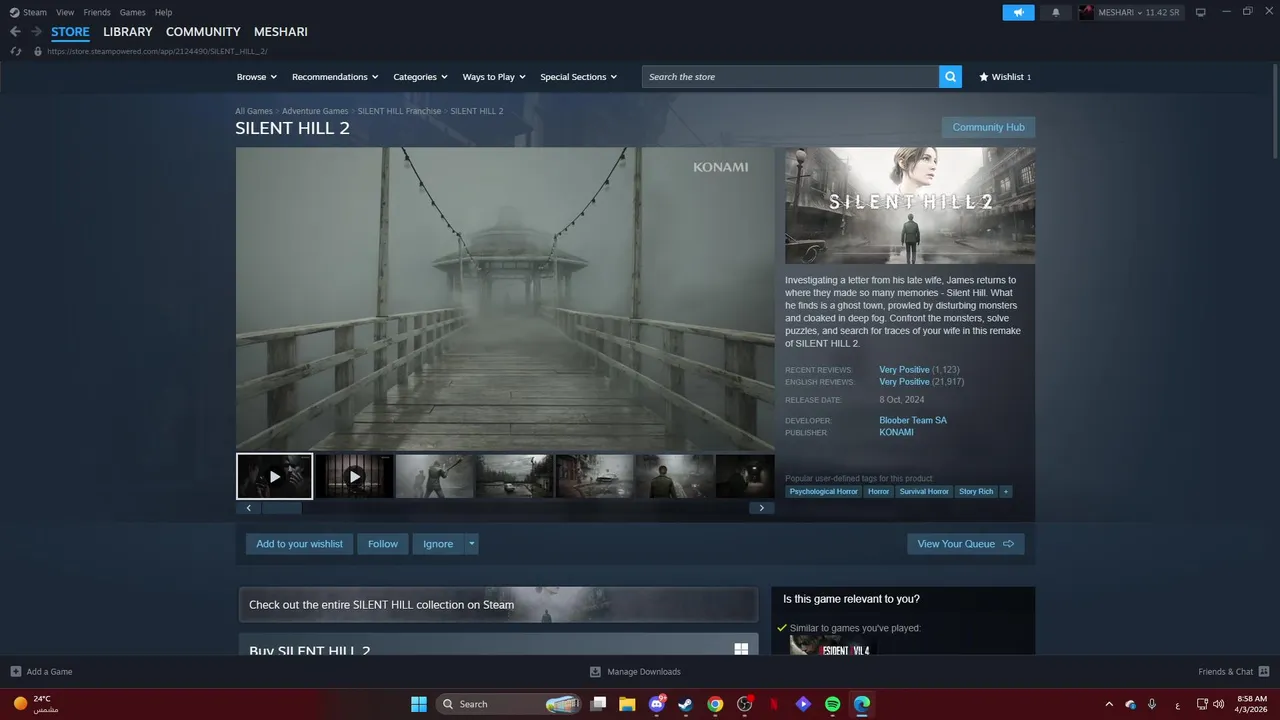Open the Bloober Team SA developer link
This screenshot has height=720, width=1280.
(913, 420)
